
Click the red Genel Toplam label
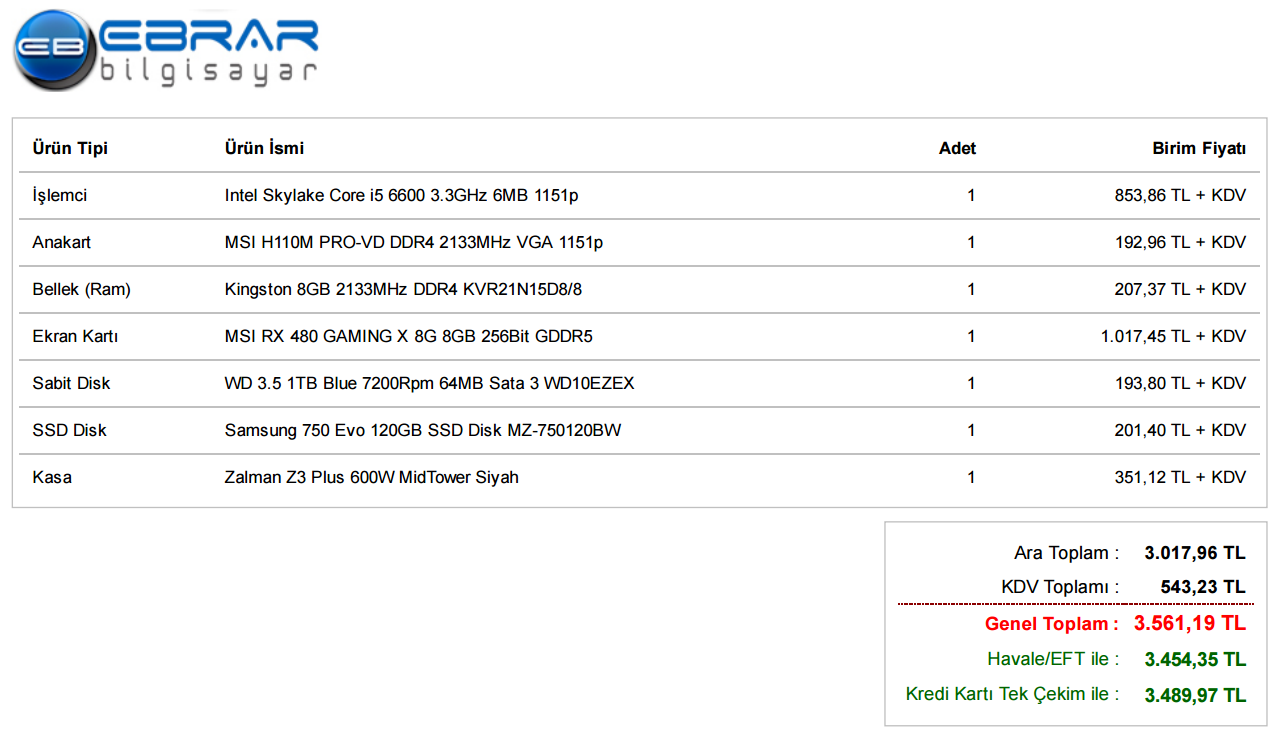pyautogui.click(x=1052, y=624)
